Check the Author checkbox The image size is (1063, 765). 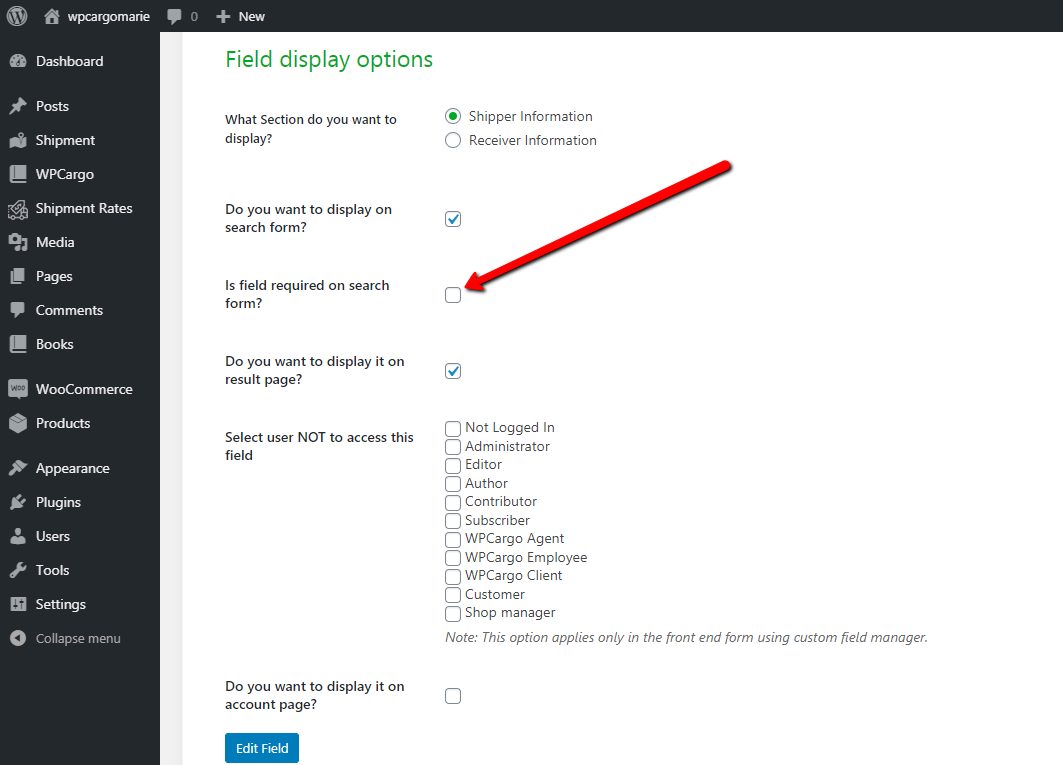tap(453, 484)
